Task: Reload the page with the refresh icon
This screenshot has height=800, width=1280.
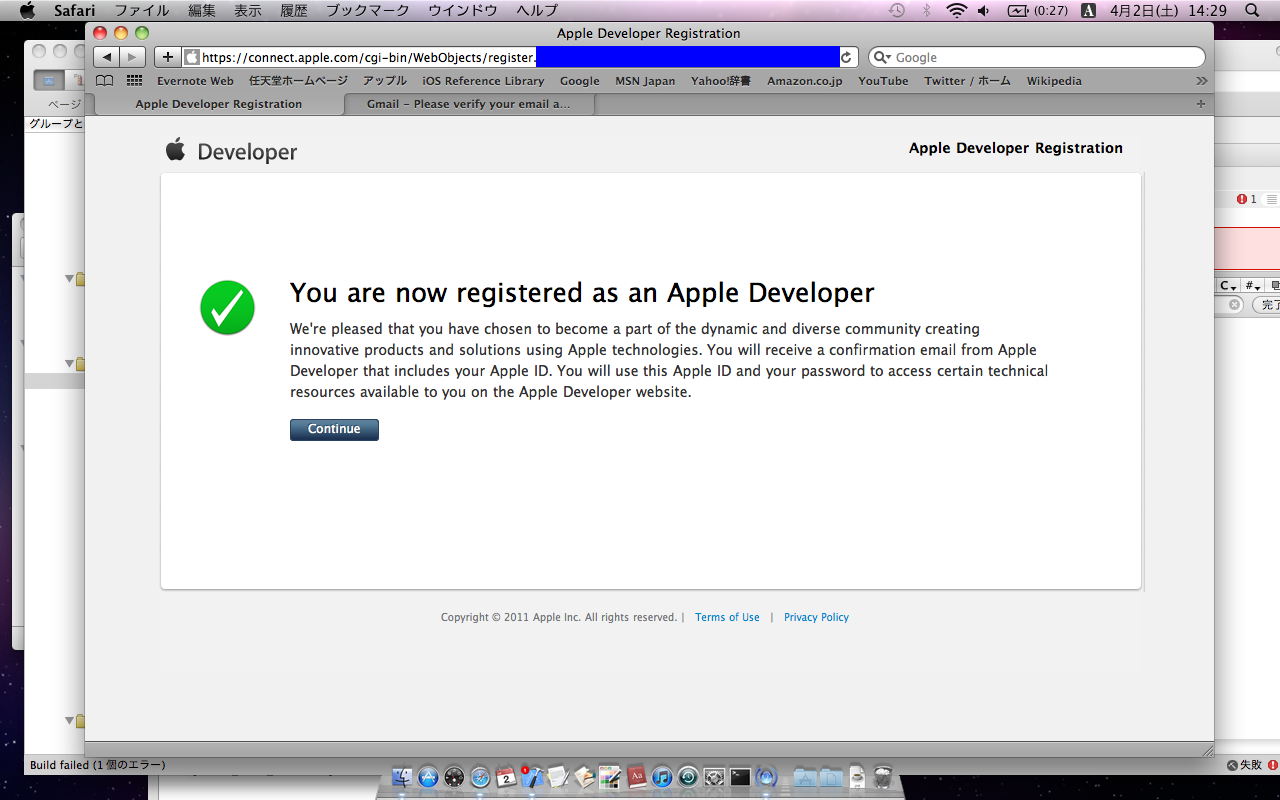Action: click(847, 58)
